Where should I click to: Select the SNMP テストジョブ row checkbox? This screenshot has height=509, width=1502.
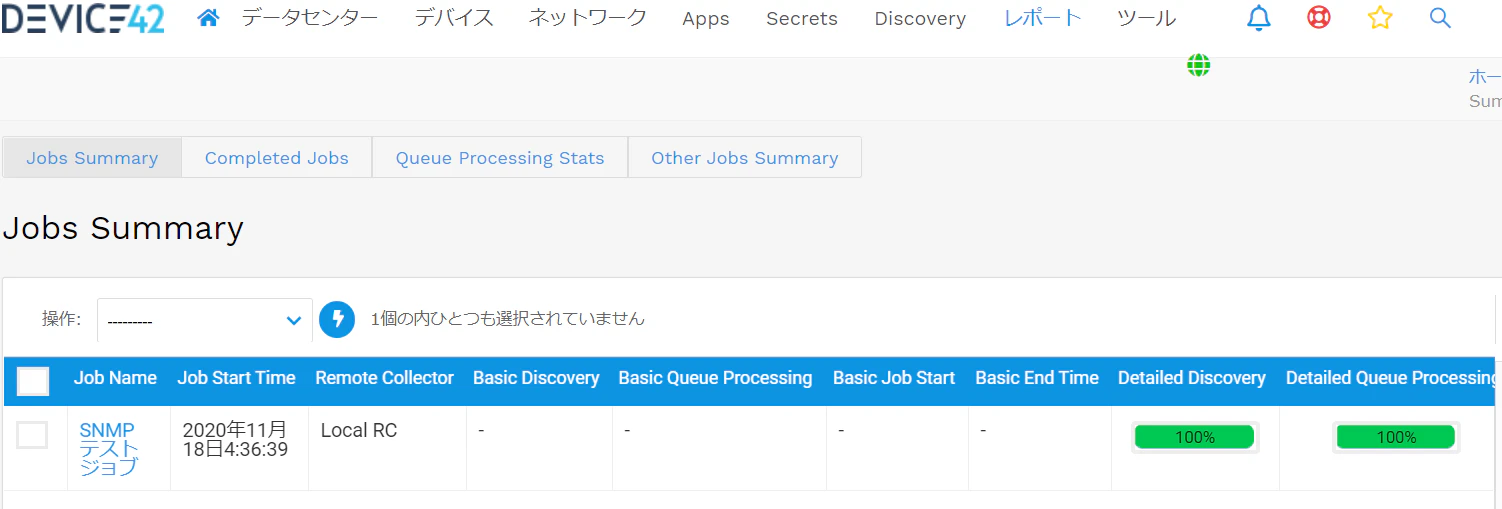click(32, 435)
